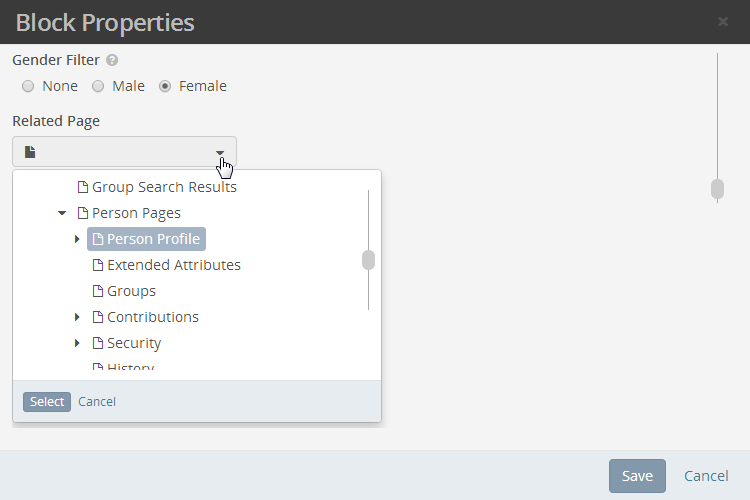
Task: Click the Extended Attributes page icon
Action: [x=98, y=265]
